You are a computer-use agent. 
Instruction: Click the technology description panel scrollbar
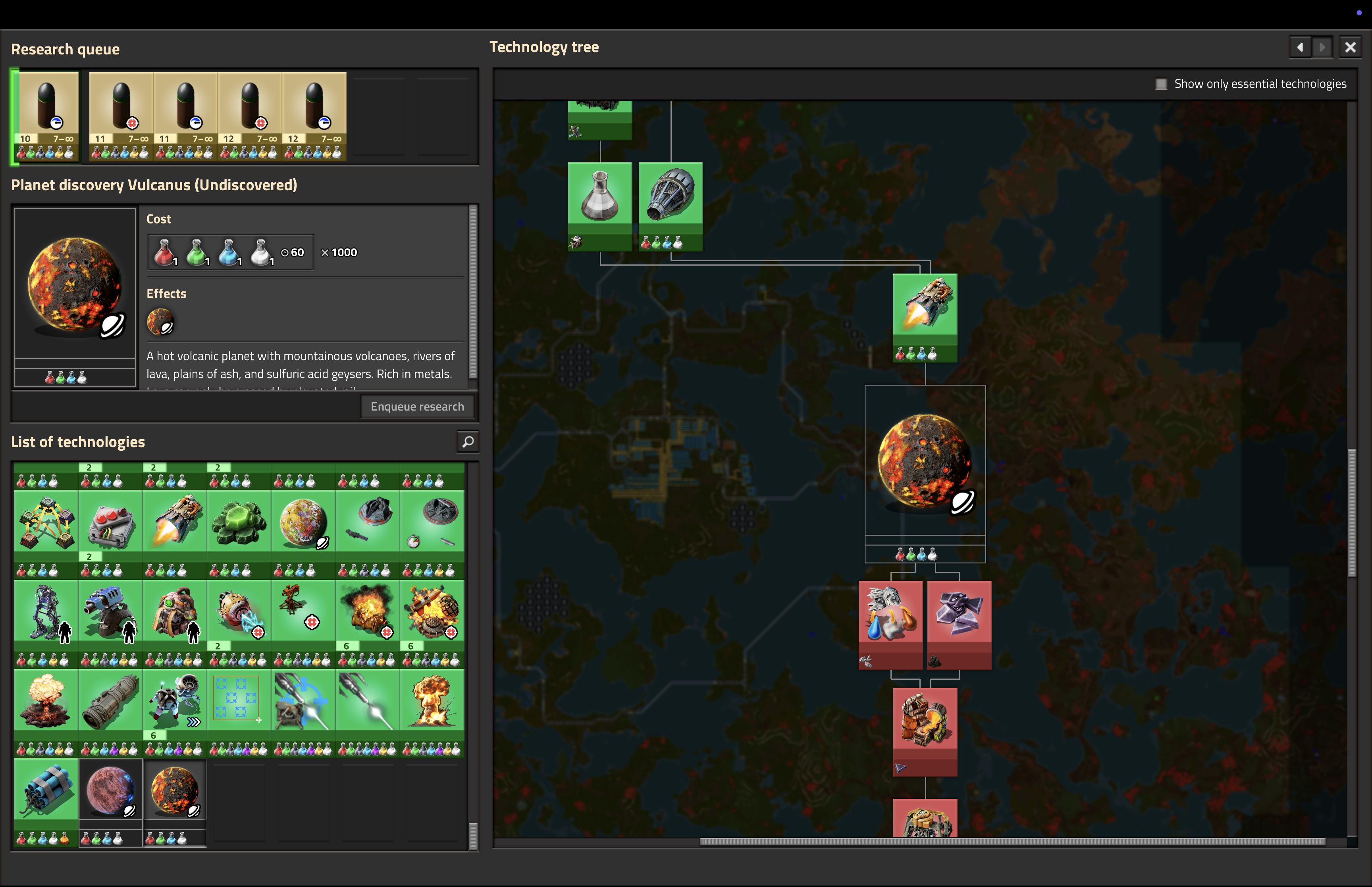(473, 291)
